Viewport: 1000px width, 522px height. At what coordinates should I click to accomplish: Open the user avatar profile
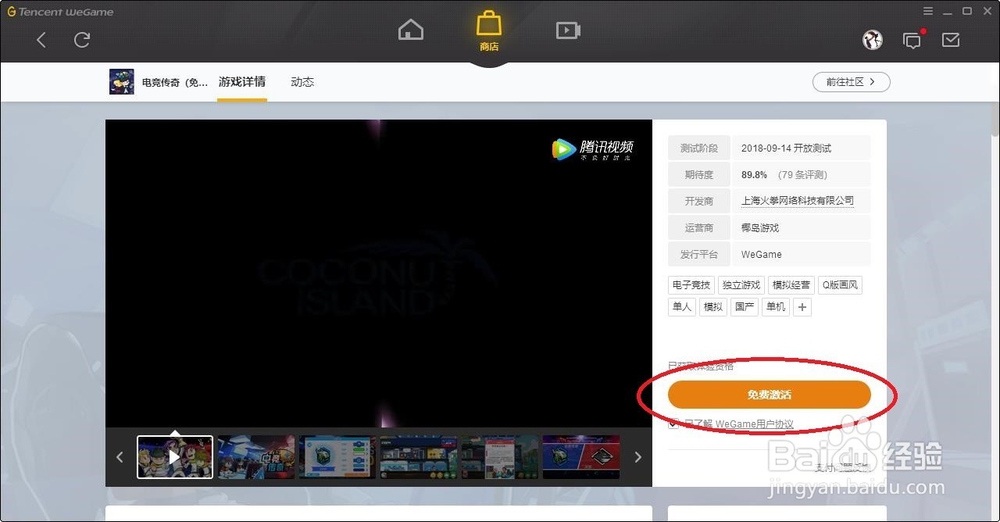coord(872,40)
